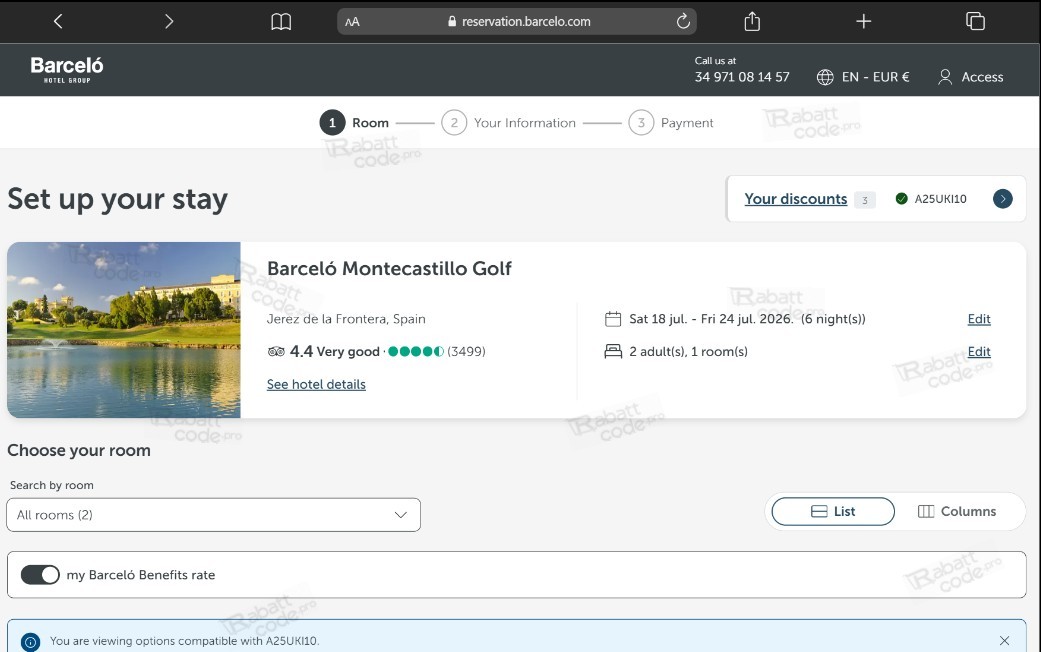
Task: Open Barceló Montecastillo Golf hotel photo
Action: pos(124,330)
